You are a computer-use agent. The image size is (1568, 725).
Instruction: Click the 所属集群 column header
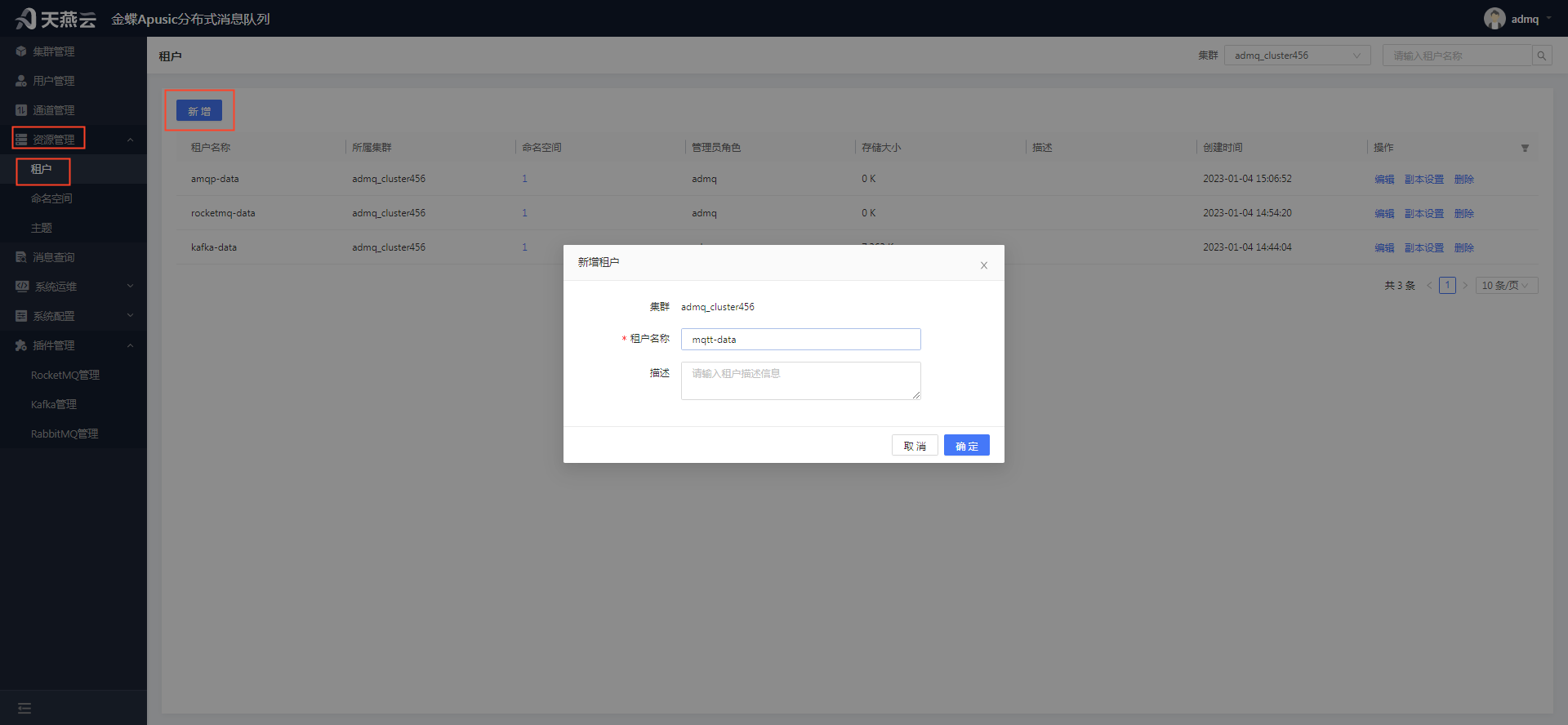tap(372, 148)
